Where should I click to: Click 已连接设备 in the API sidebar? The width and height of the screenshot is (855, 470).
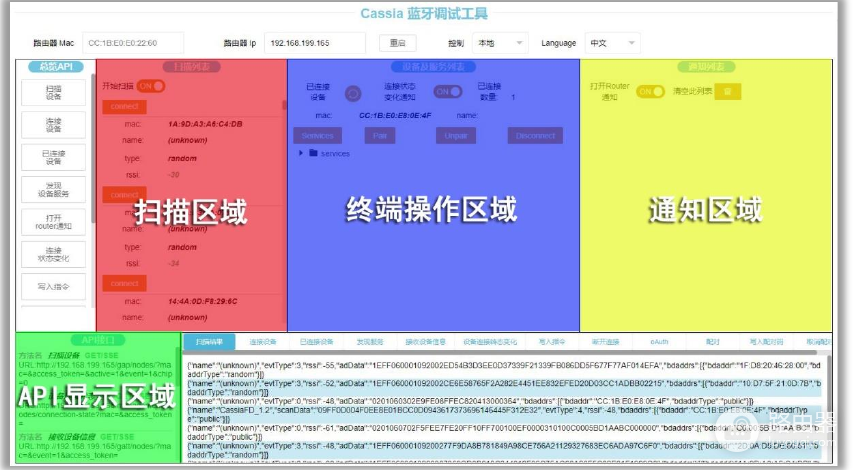click(53, 157)
